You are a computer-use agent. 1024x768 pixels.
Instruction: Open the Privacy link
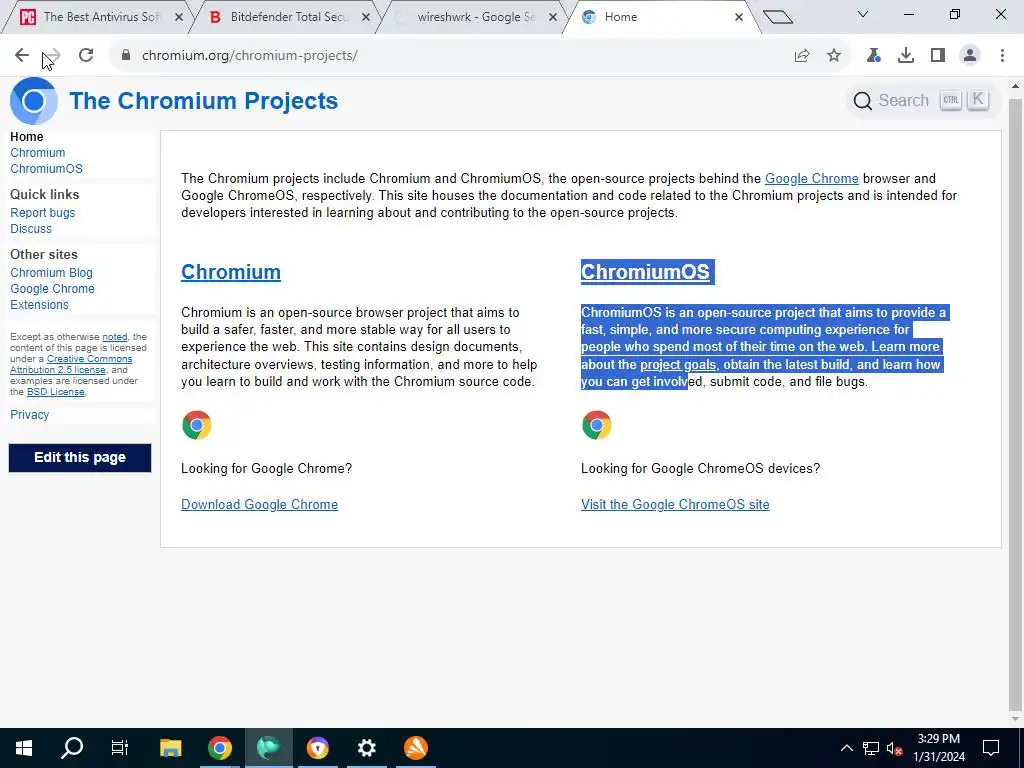(x=29, y=415)
